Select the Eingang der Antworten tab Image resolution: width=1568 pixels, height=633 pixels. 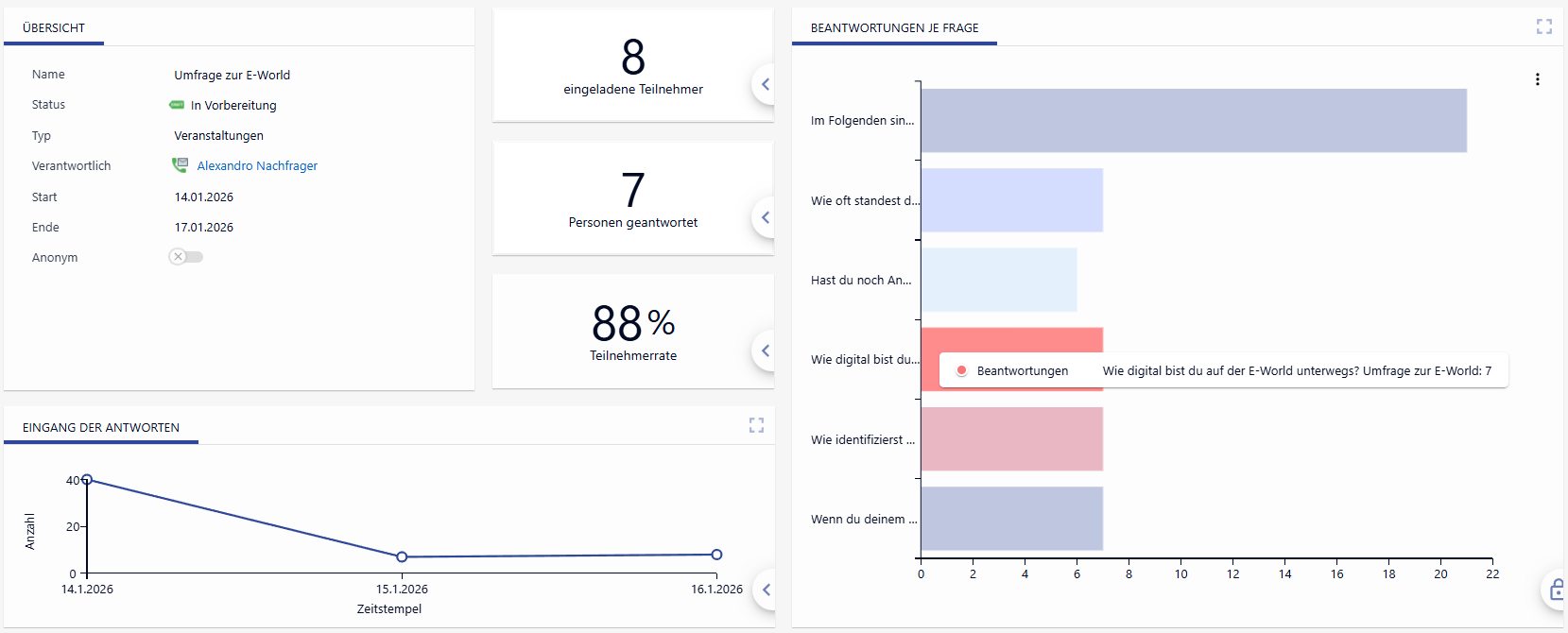(x=101, y=428)
